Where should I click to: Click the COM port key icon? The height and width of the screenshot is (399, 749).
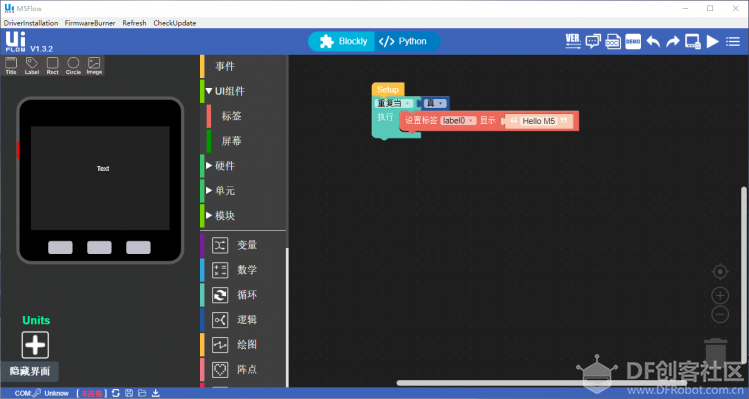click(37, 393)
